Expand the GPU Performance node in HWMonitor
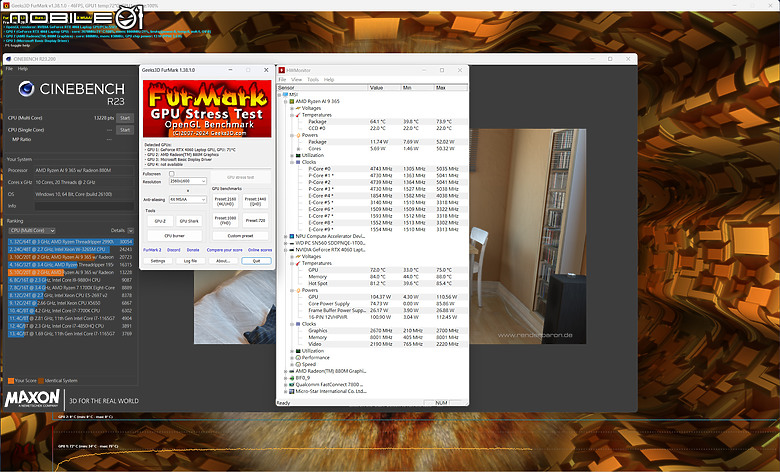This screenshot has height=472, width=780. [292, 358]
